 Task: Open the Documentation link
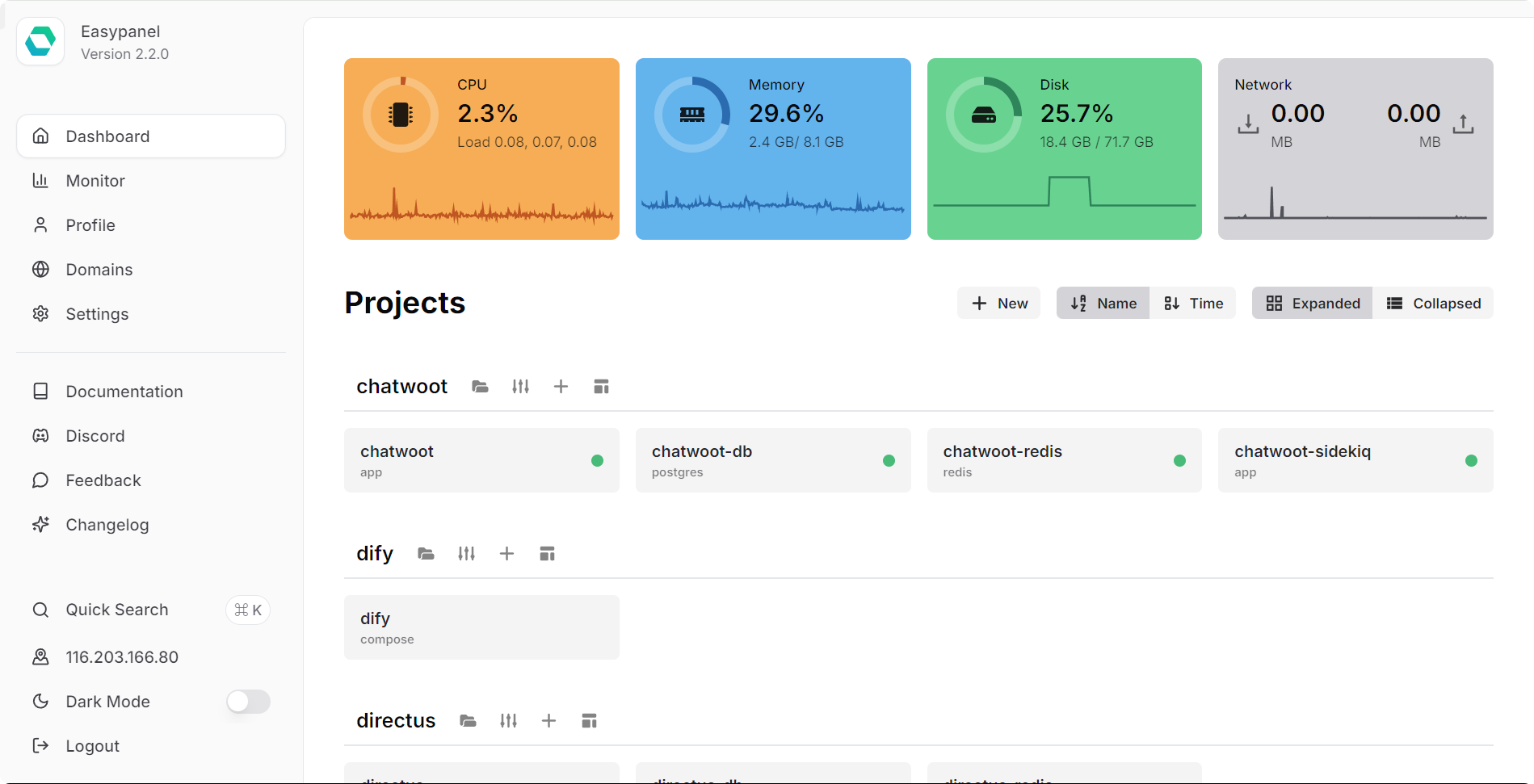point(151,392)
